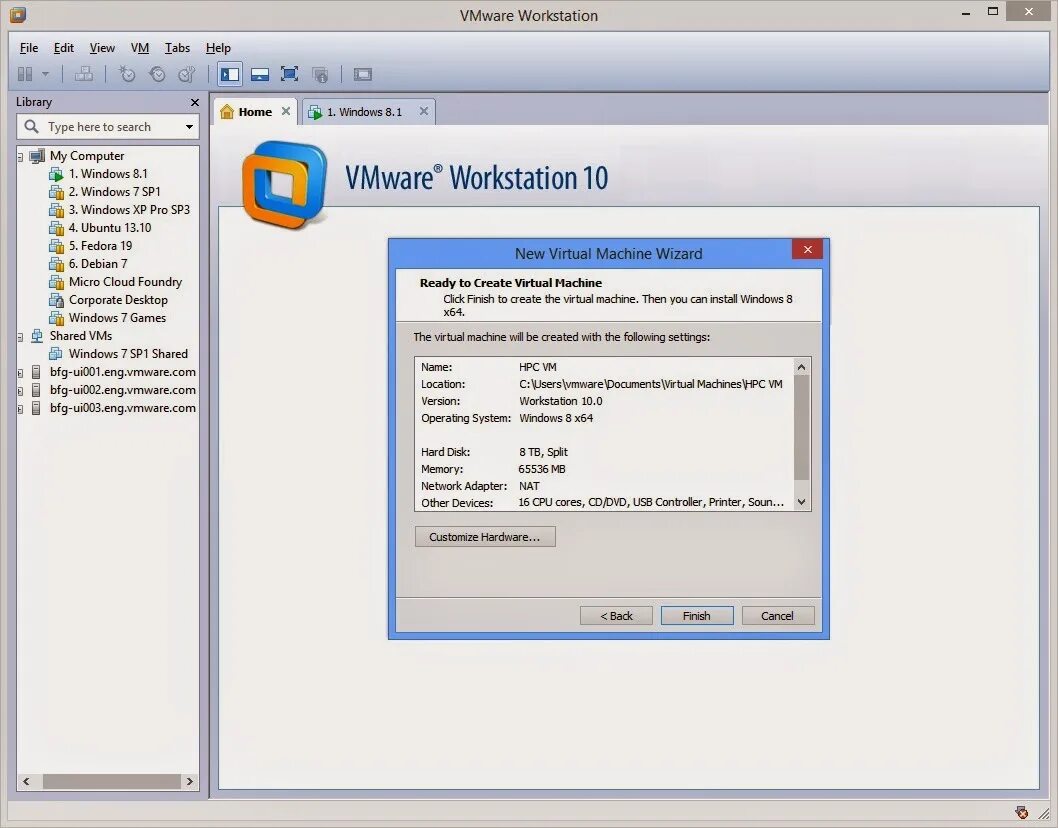
Task: Click the Suspend VM power icon in toolbar
Action: click(25, 74)
